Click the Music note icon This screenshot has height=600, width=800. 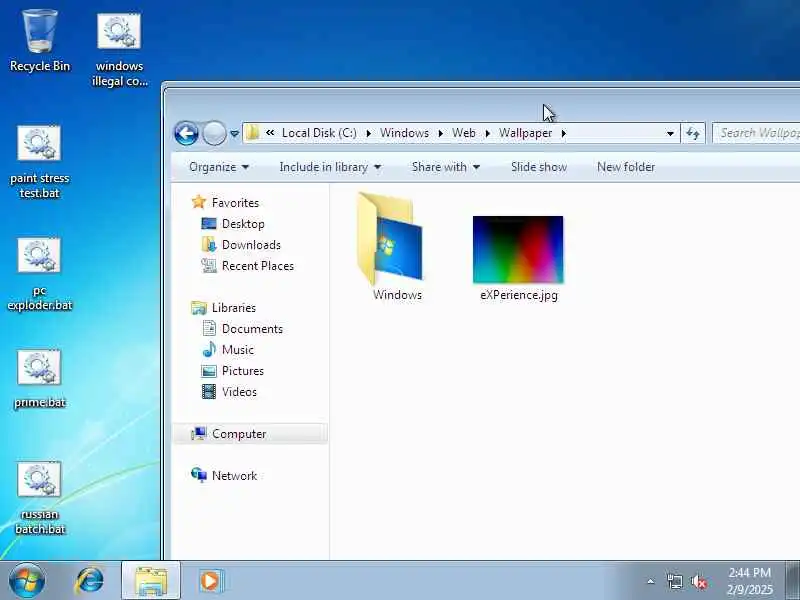pos(209,349)
